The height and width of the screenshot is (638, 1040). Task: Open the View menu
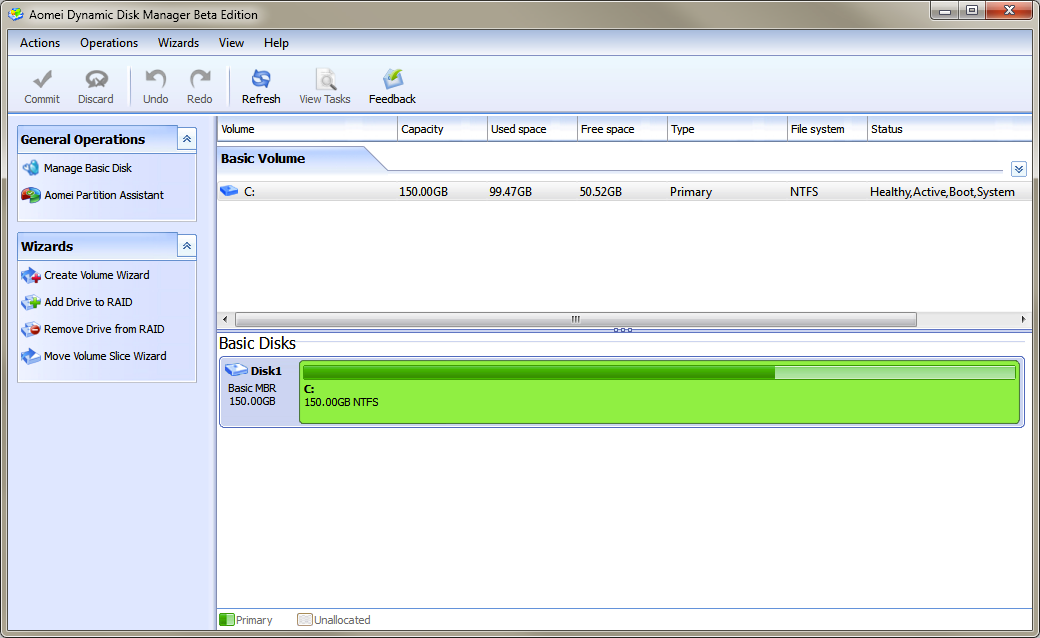[x=231, y=42]
